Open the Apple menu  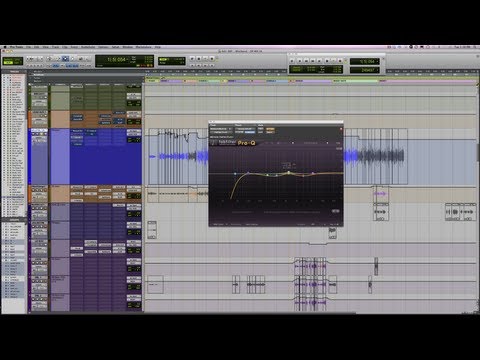(x=5, y=47)
